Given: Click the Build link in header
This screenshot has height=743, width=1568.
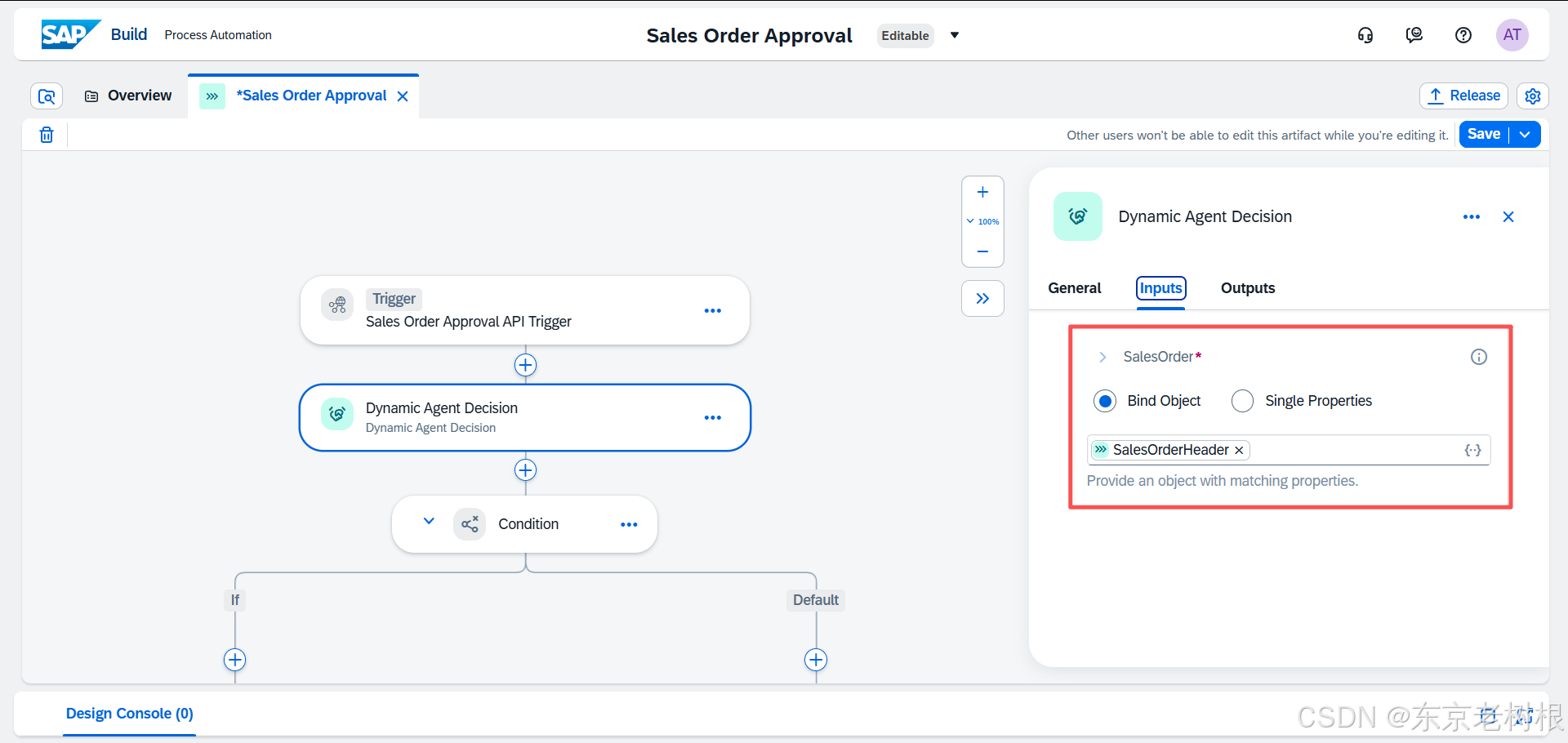Looking at the screenshot, I should (129, 34).
